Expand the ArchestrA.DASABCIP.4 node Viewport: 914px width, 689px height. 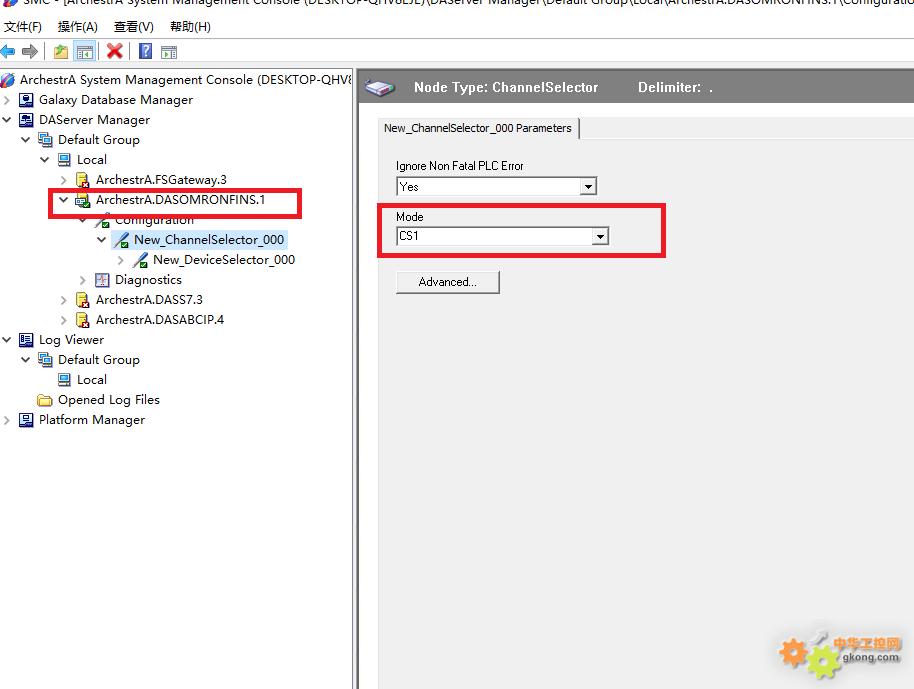pos(64,320)
